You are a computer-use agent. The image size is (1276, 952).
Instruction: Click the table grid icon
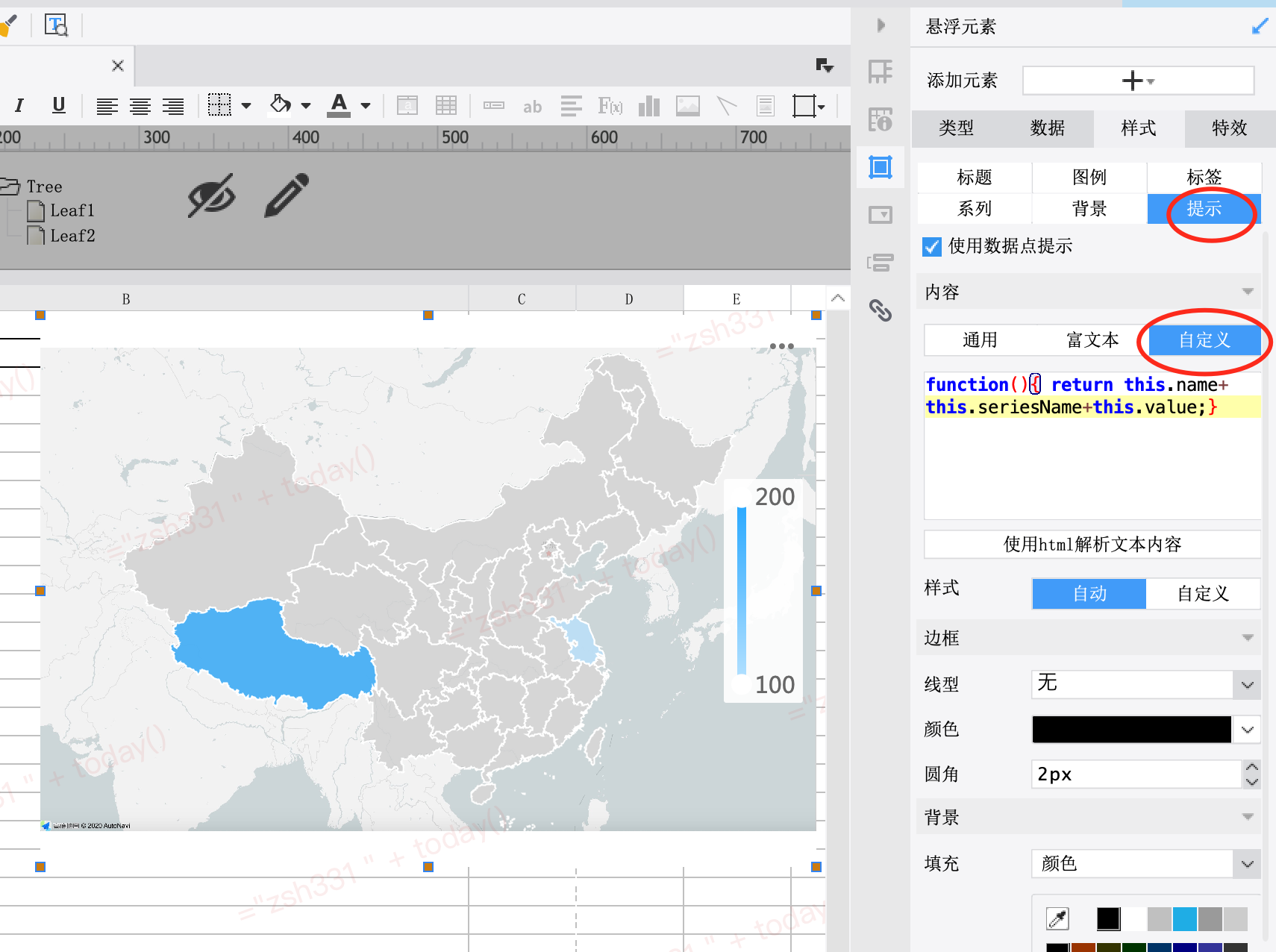click(x=446, y=106)
